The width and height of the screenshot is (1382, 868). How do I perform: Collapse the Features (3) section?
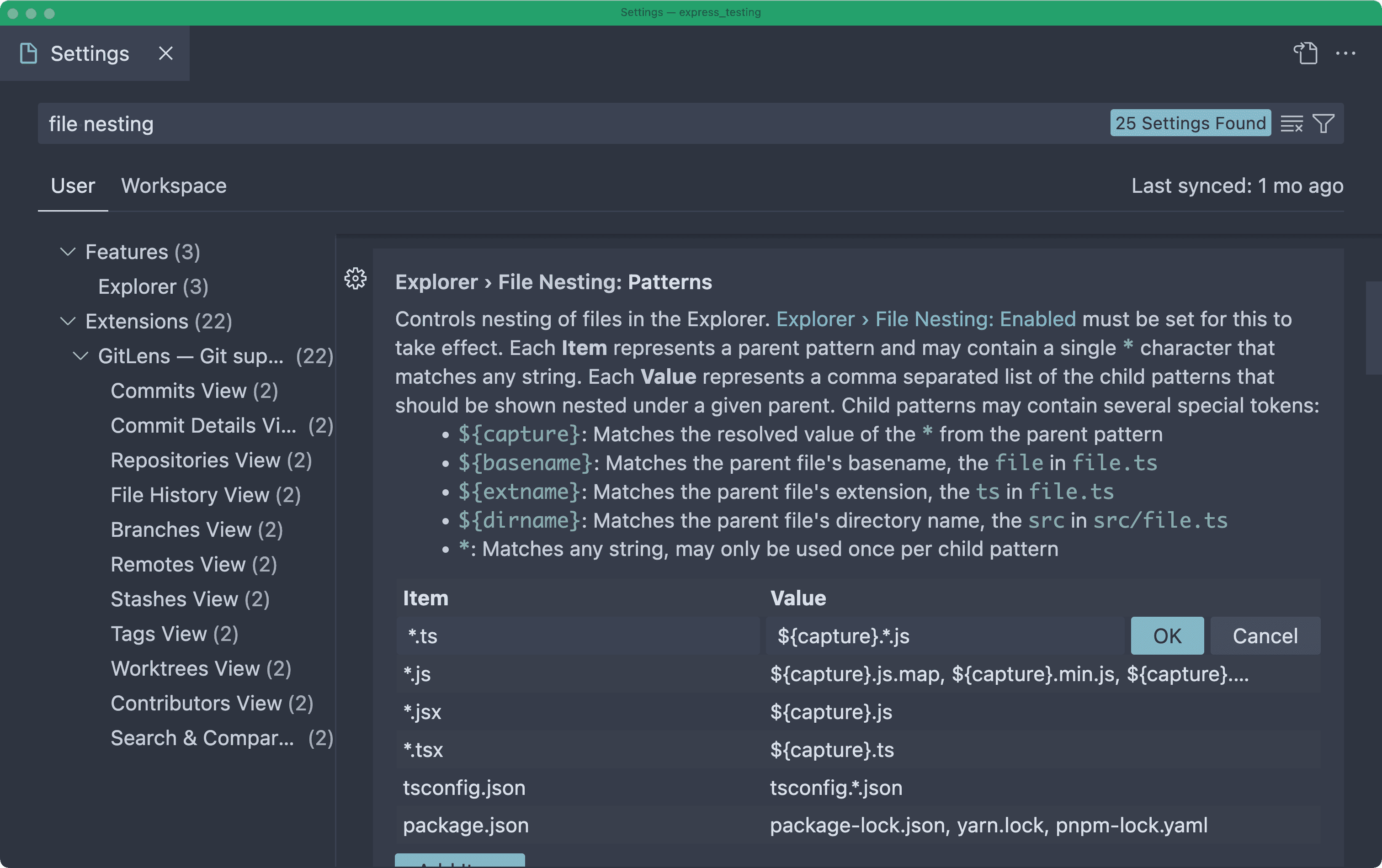coord(67,251)
